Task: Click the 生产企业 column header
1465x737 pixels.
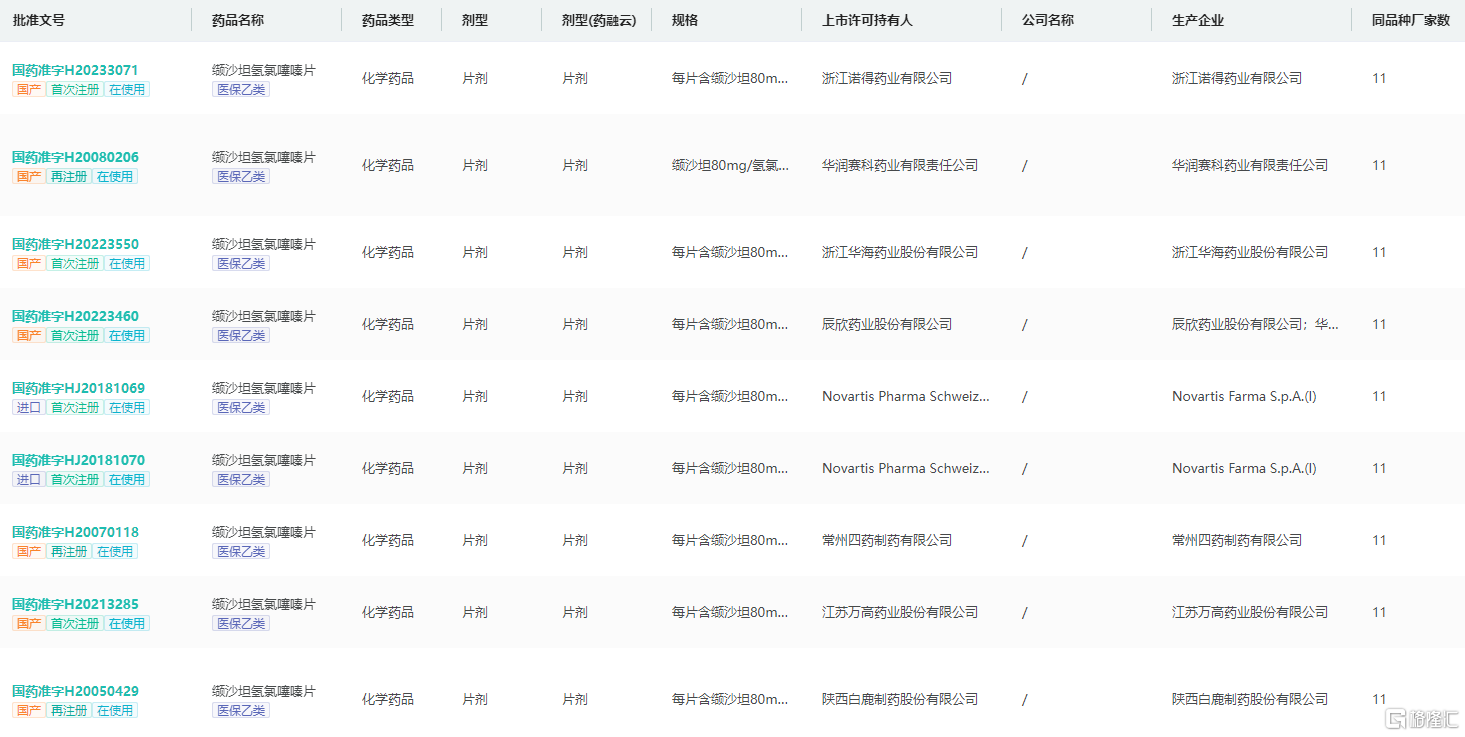Action: click(x=1198, y=20)
